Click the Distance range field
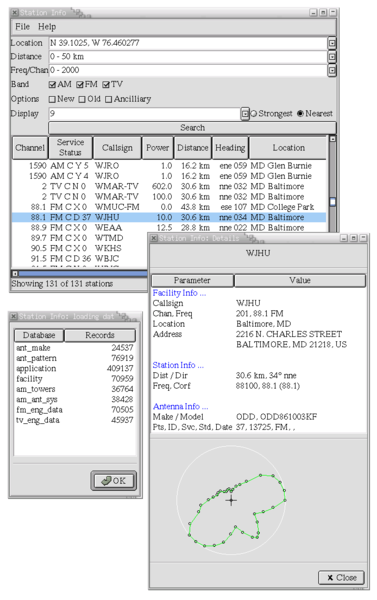Screen dimensions: 377x600 point(187,57)
